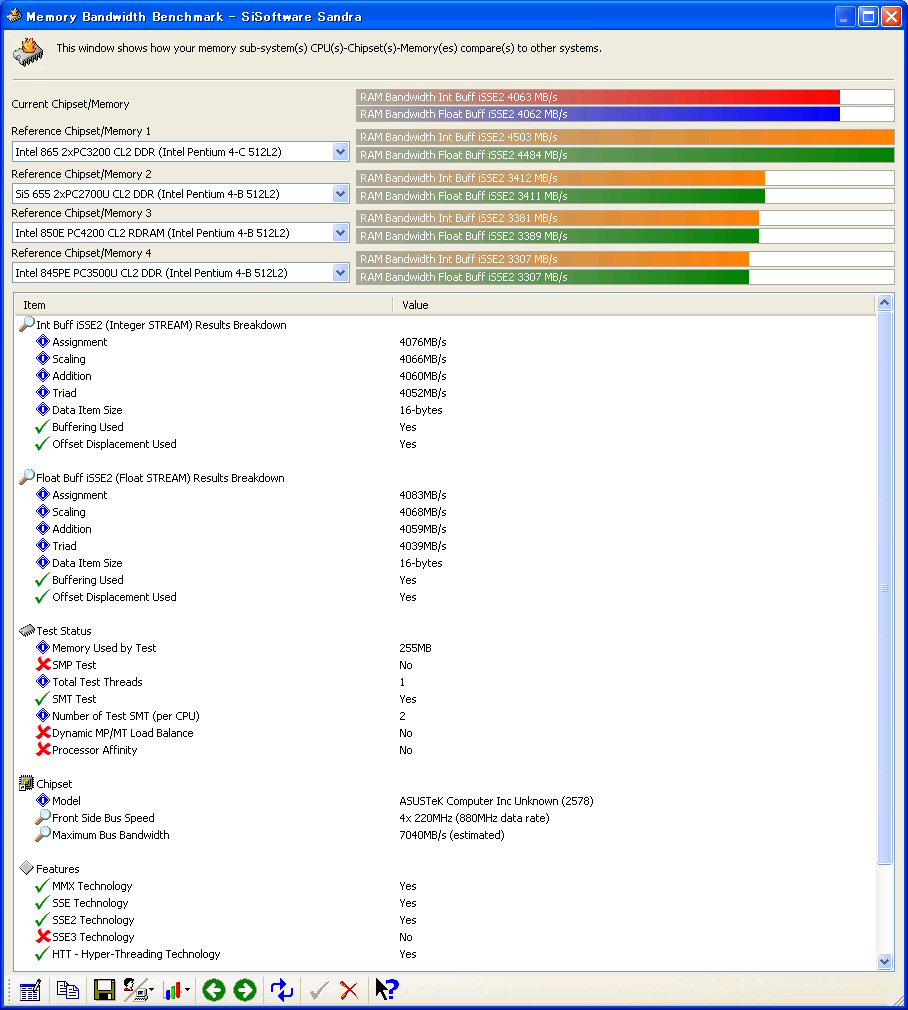Click the green Float Buff 3389 MB/s bar
The height and width of the screenshot is (1010, 908).
tap(625, 236)
